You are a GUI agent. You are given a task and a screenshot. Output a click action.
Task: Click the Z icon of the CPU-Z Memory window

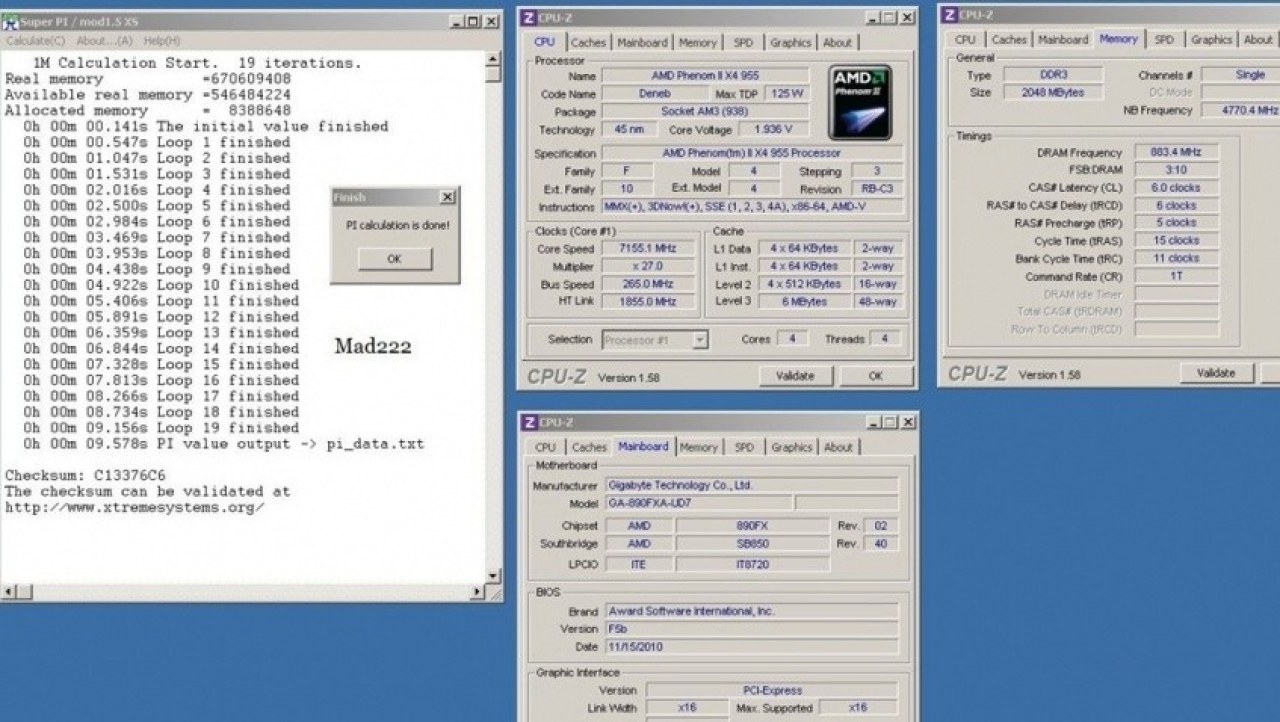click(x=950, y=14)
